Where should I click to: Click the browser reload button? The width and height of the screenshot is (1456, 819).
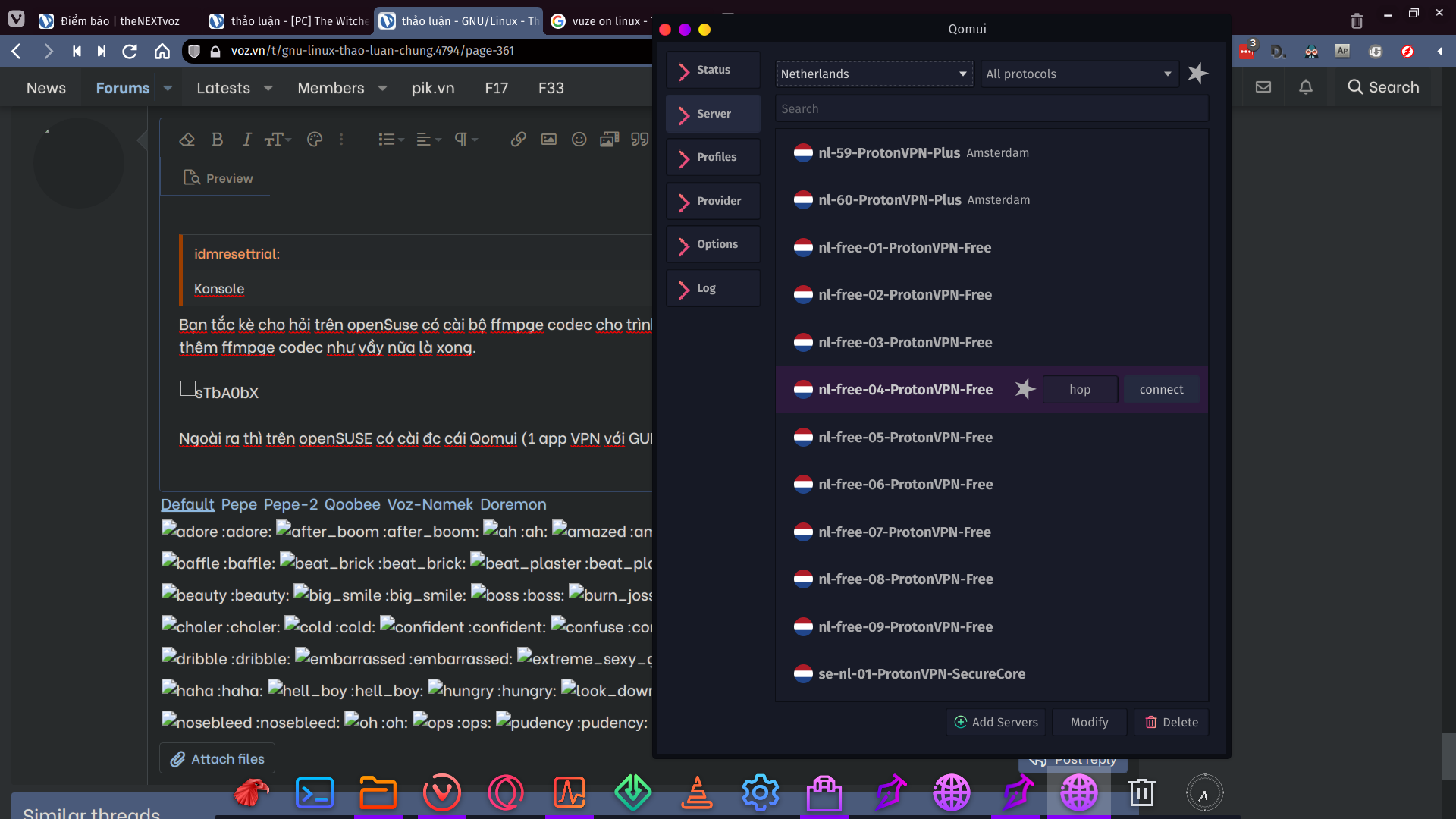click(130, 51)
